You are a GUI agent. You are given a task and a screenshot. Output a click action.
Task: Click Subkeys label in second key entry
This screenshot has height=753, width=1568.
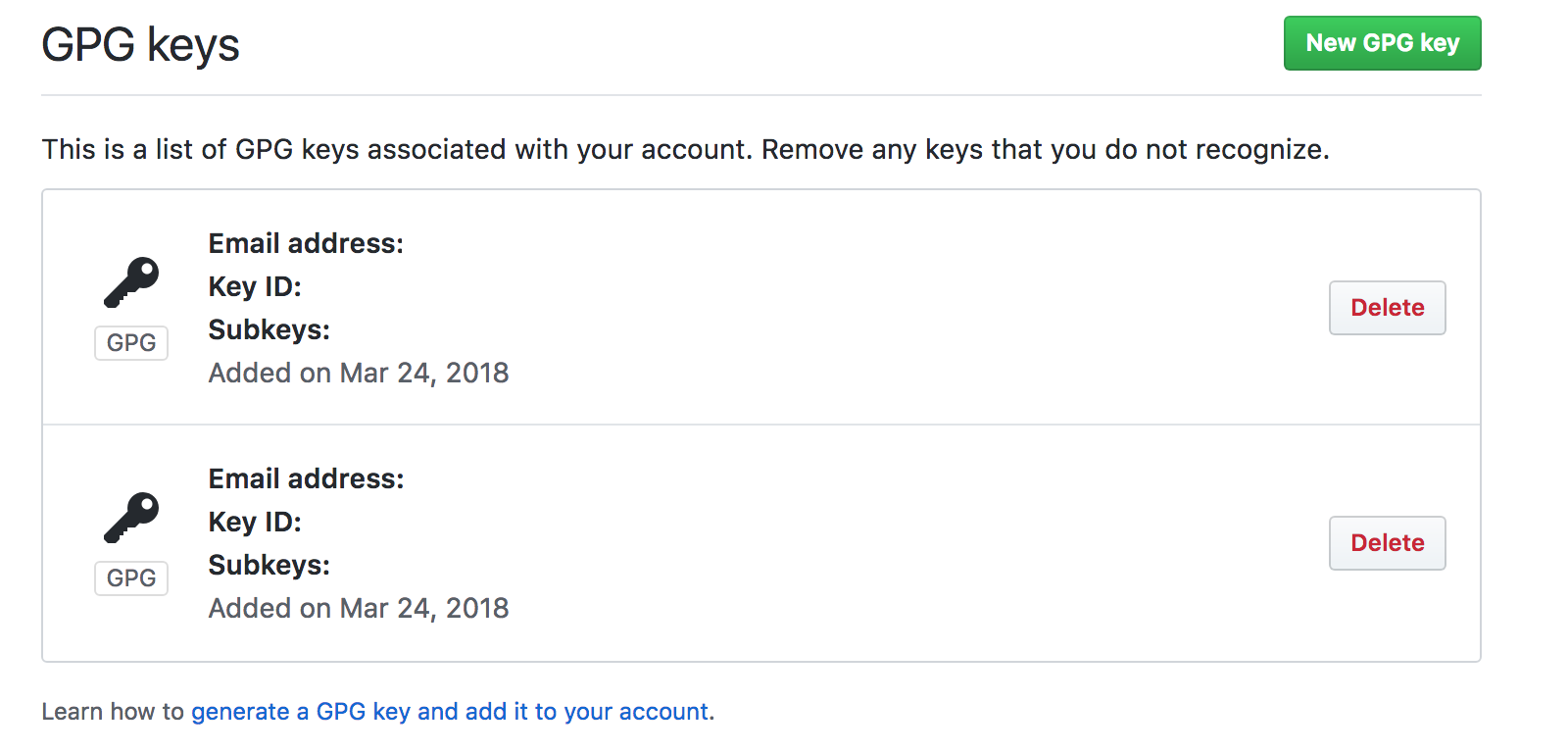pos(269,565)
